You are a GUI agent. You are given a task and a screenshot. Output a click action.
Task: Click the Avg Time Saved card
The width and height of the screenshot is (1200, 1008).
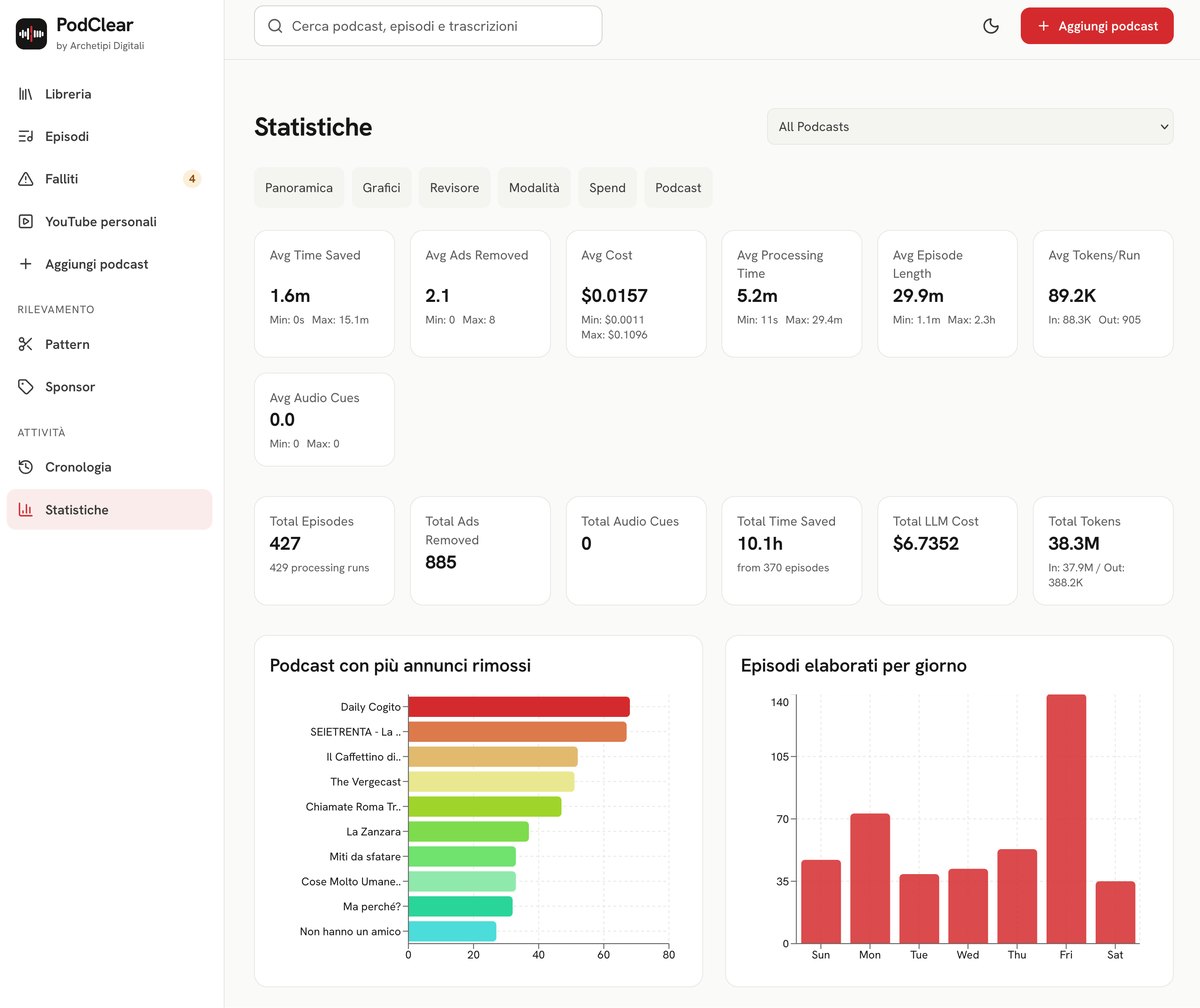tap(324, 294)
